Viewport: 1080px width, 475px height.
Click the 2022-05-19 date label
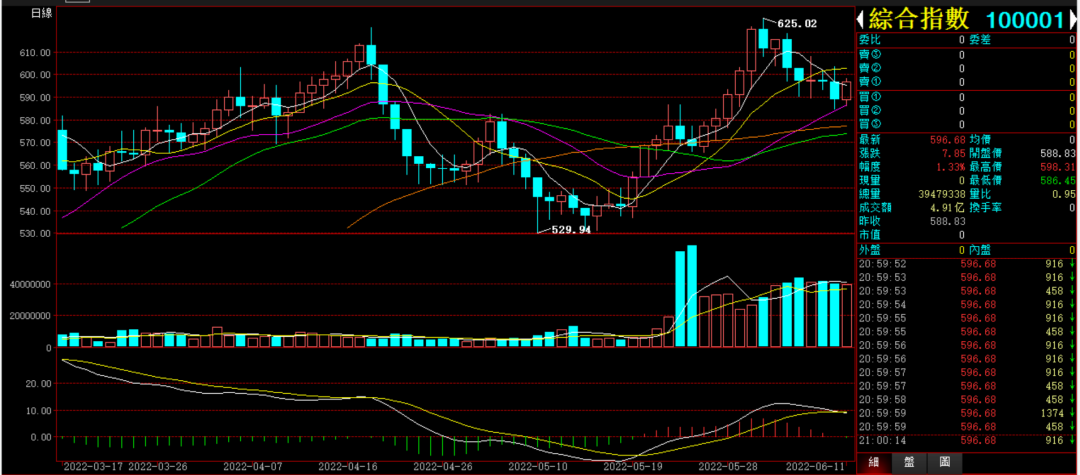631,467
